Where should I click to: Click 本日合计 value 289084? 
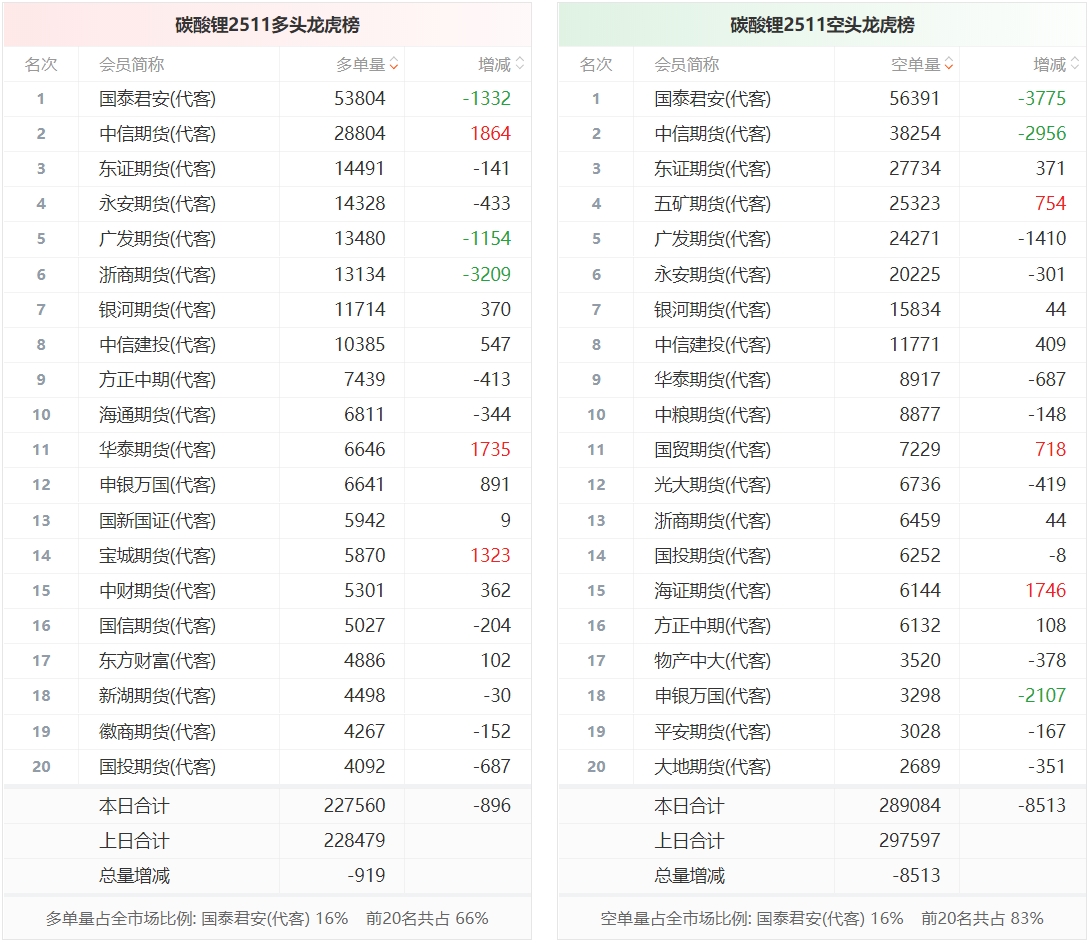[910, 806]
